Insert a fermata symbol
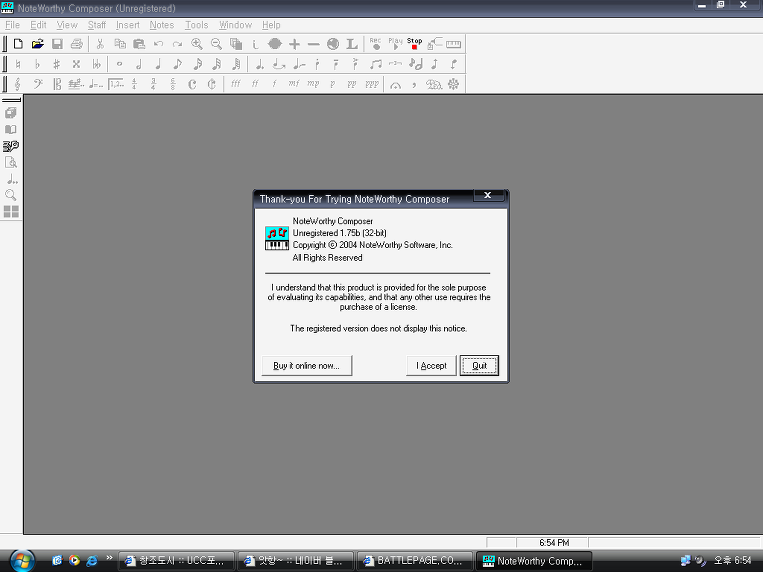Viewport: 763px width, 572px height. coord(395,84)
